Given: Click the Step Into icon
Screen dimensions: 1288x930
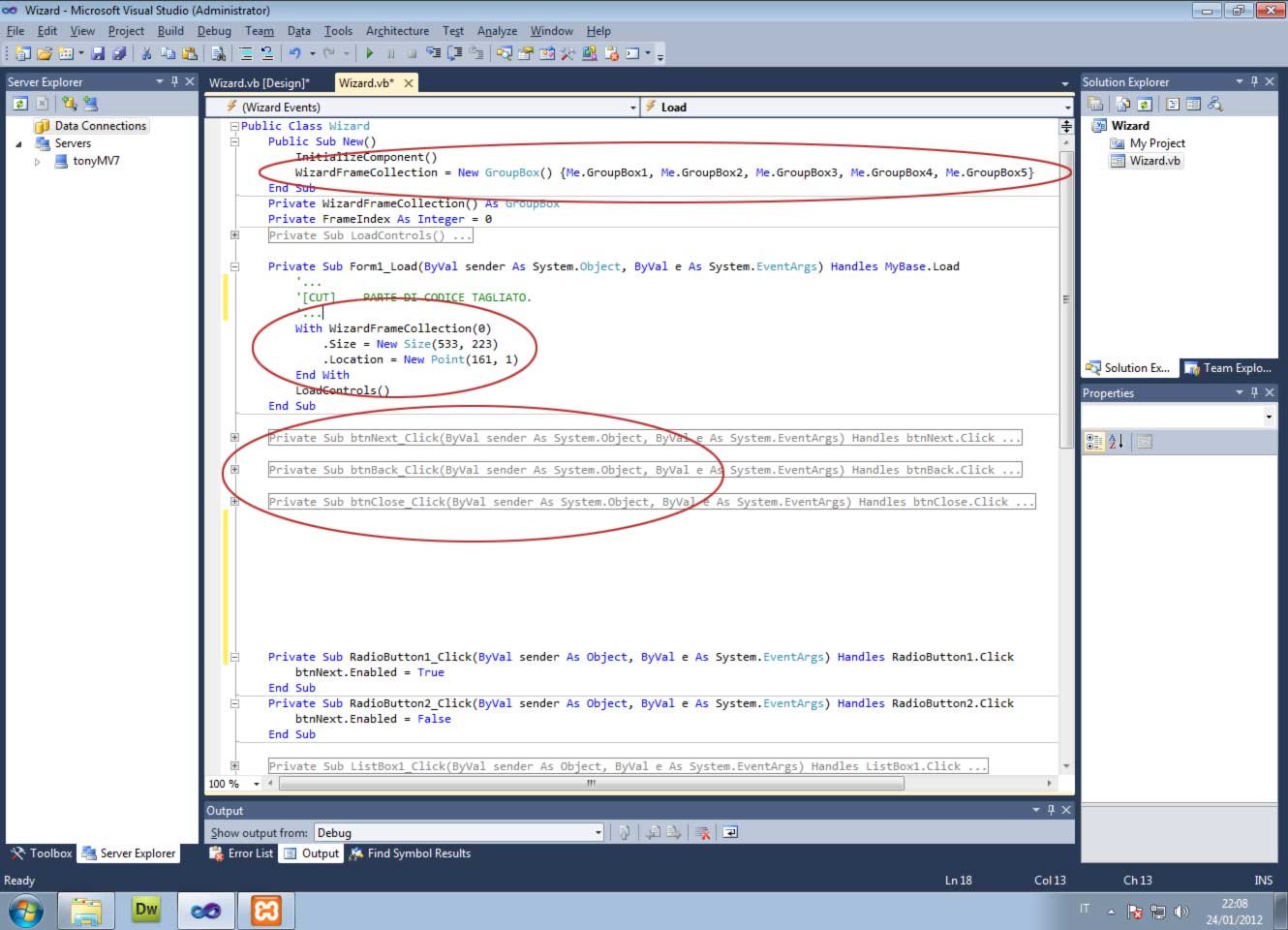Looking at the screenshot, I should click(x=433, y=53).
